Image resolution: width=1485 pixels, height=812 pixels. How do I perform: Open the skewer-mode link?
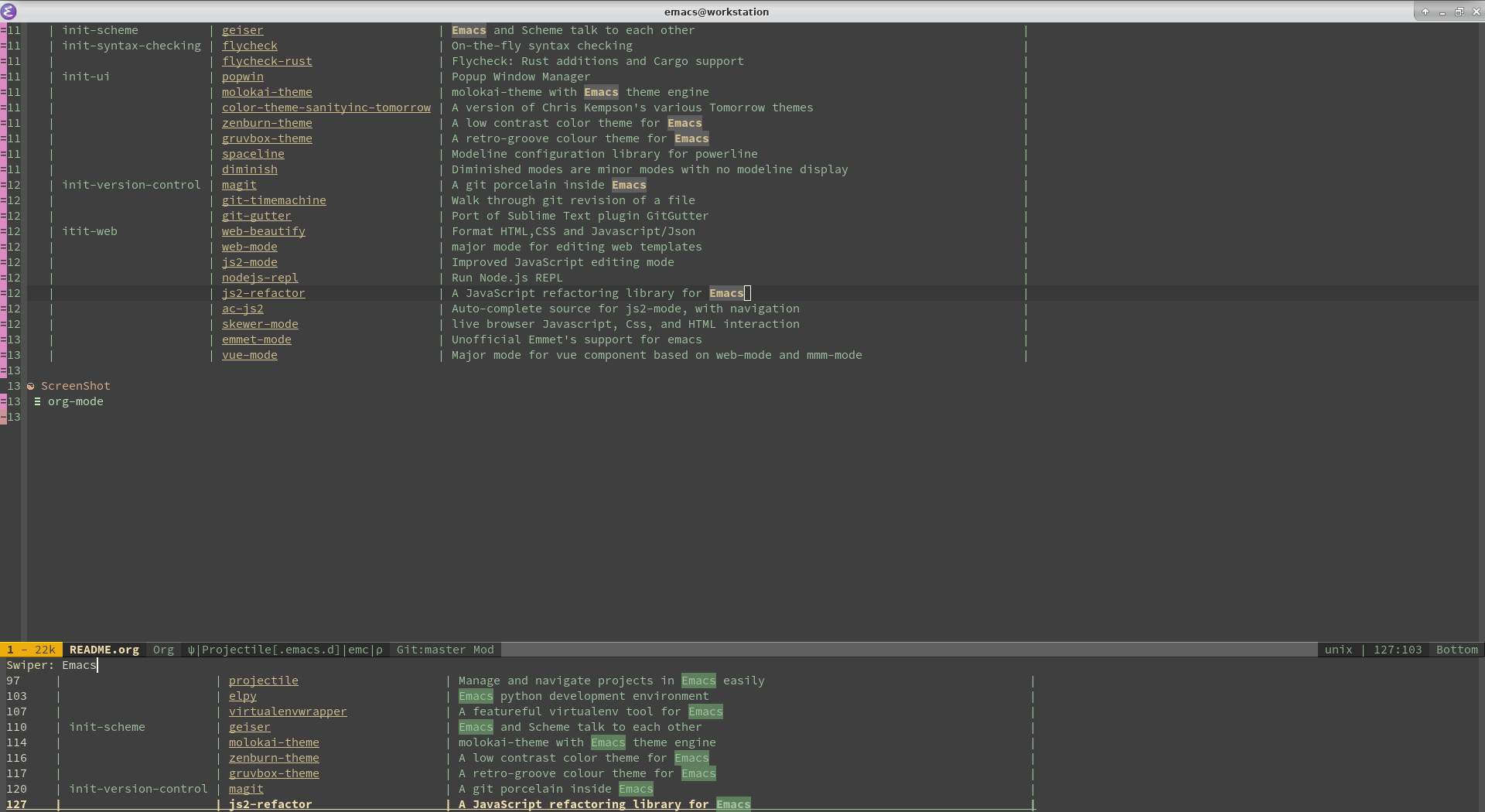tap(260, 324)
